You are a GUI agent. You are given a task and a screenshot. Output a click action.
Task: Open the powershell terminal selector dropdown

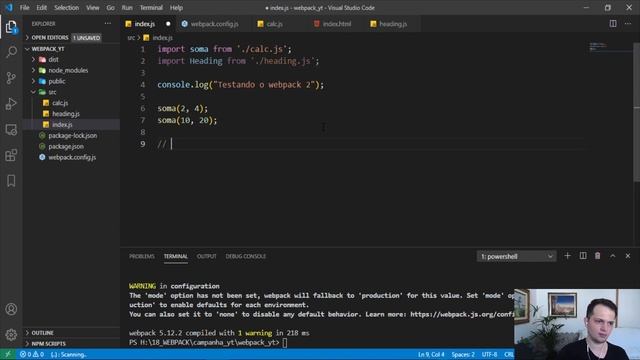[x=516, y=256]
